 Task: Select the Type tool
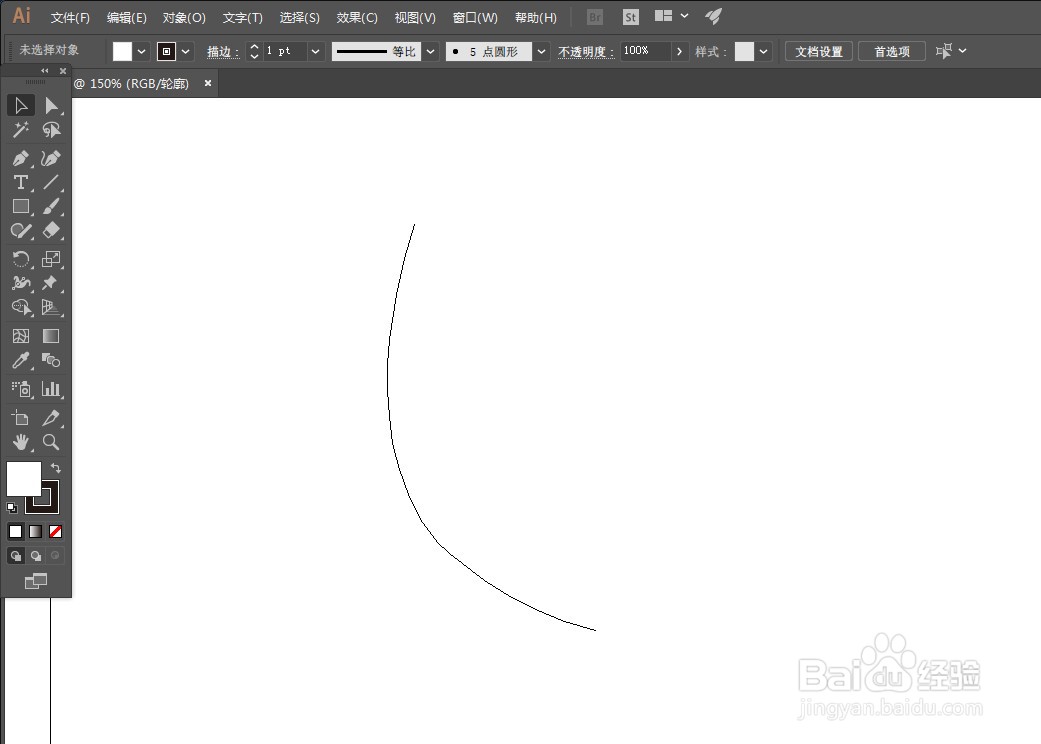(x=21, y=183)
